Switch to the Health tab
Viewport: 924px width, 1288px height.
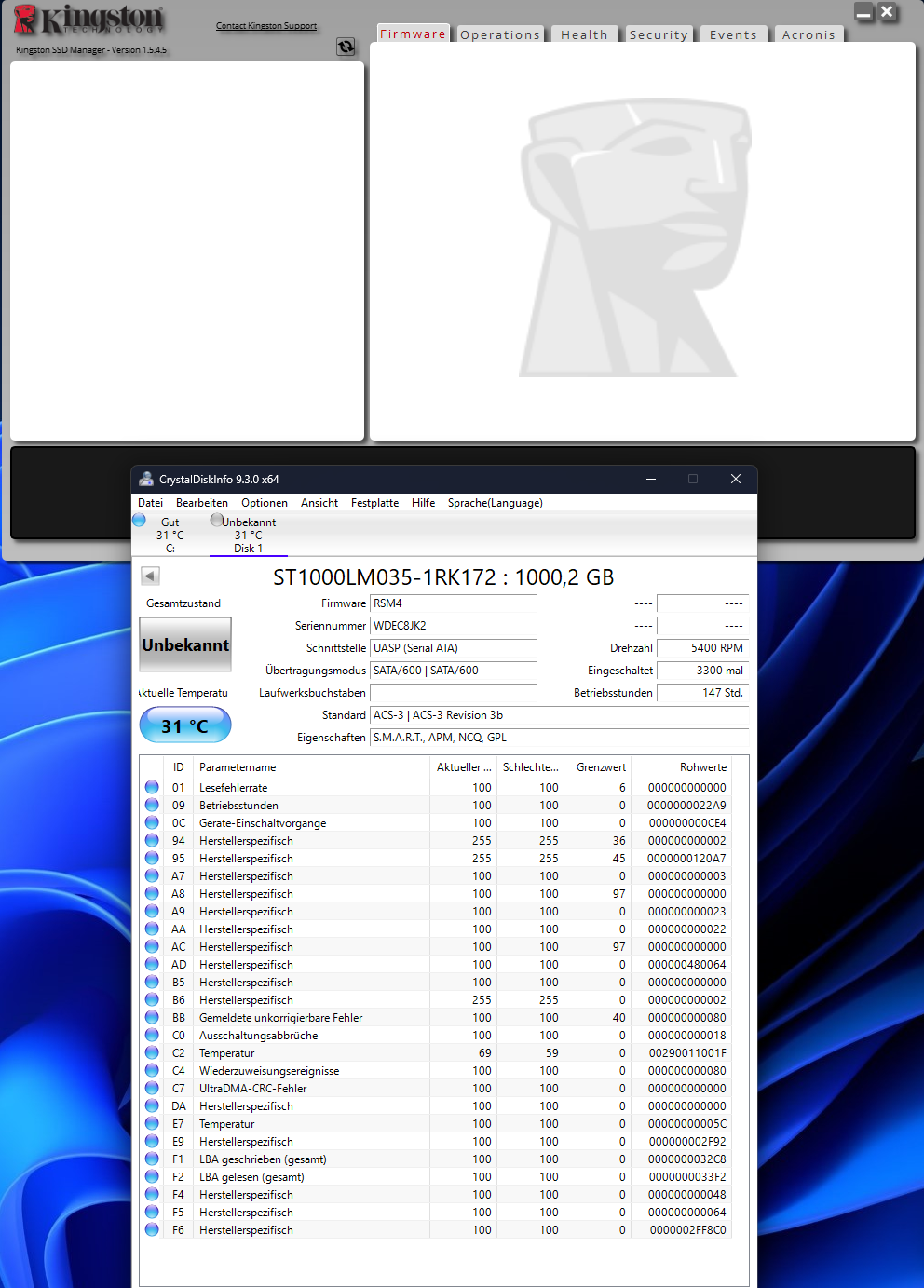584,34
